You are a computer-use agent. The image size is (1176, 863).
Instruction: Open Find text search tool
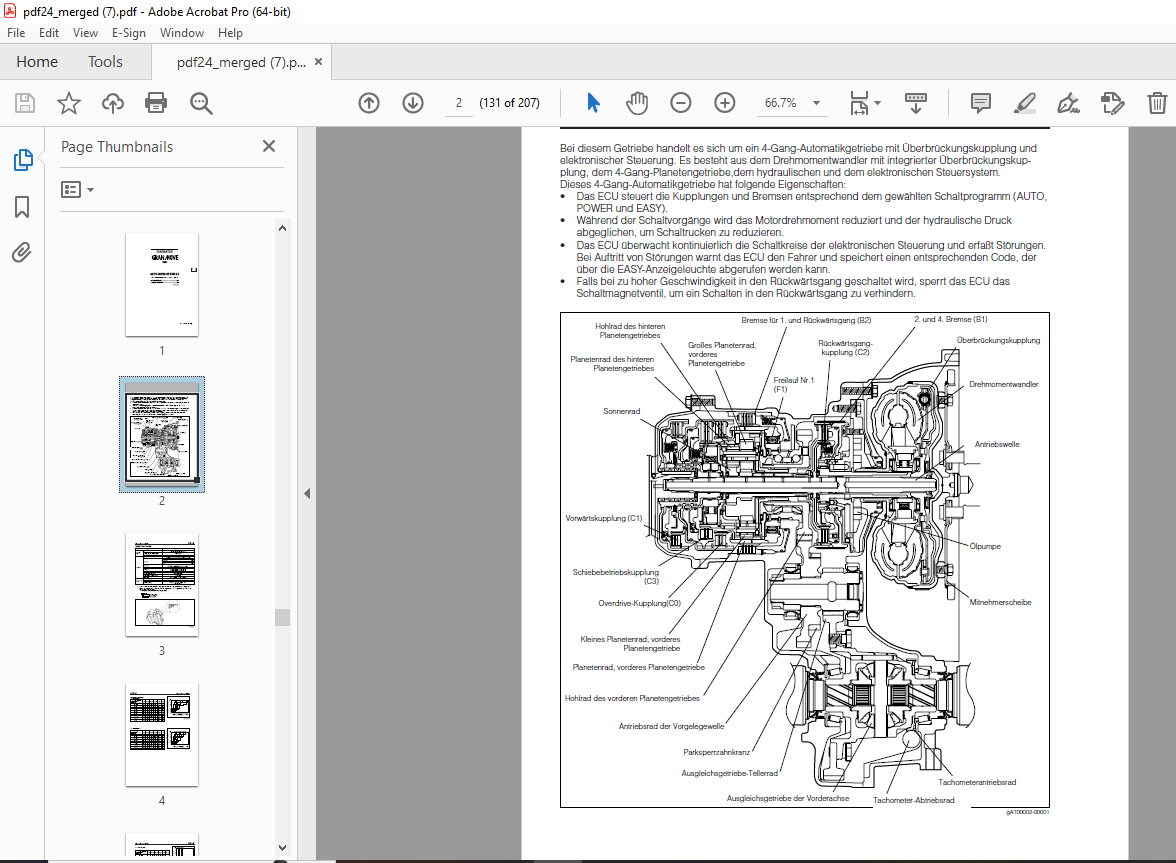click(x=201, y=103)
